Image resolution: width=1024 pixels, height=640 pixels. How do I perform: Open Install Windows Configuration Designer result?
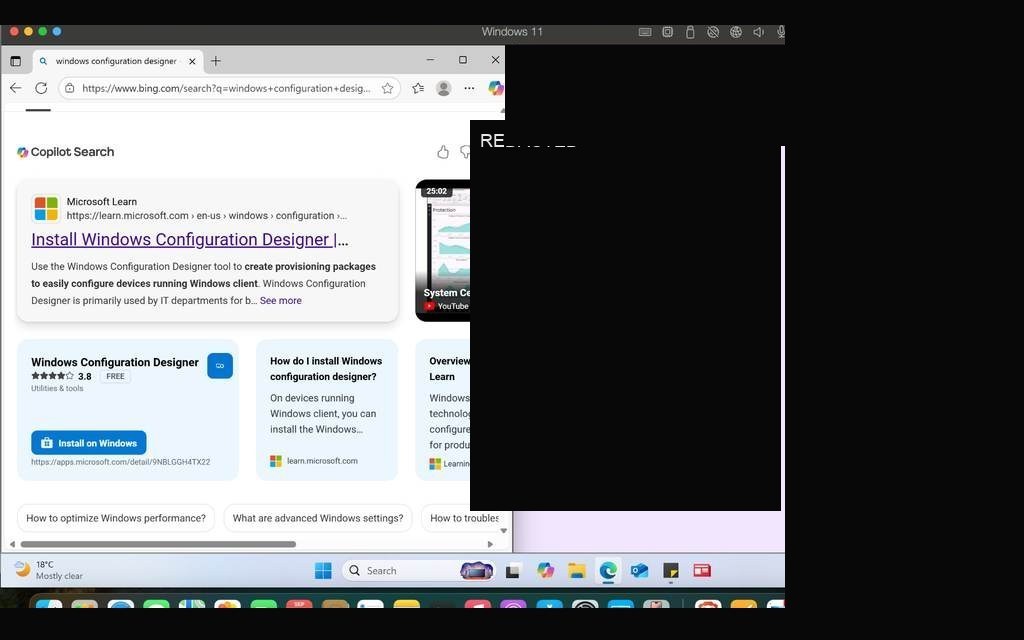pos(189,240)
